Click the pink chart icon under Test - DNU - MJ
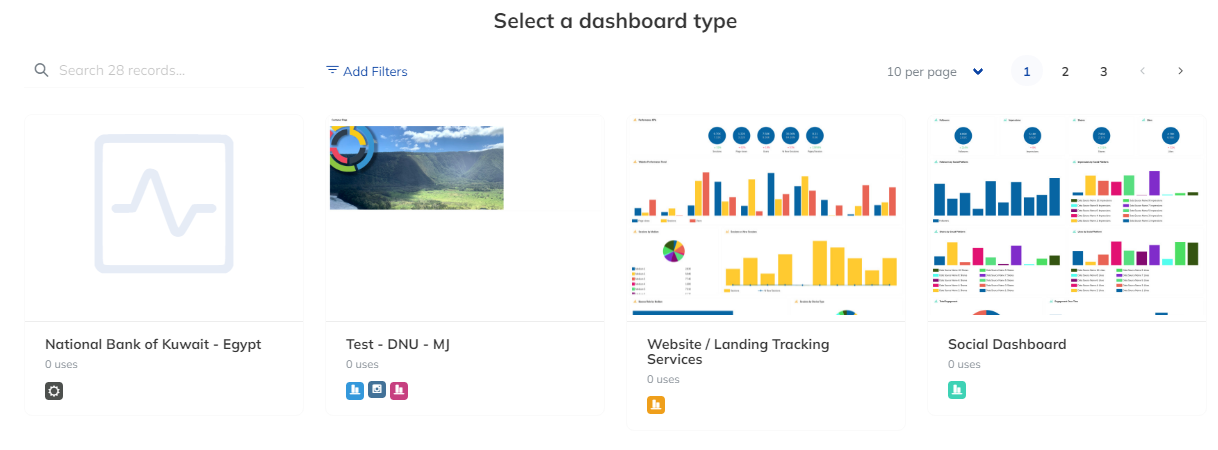This screenshot has width=1218, height=450. [399, 391]
